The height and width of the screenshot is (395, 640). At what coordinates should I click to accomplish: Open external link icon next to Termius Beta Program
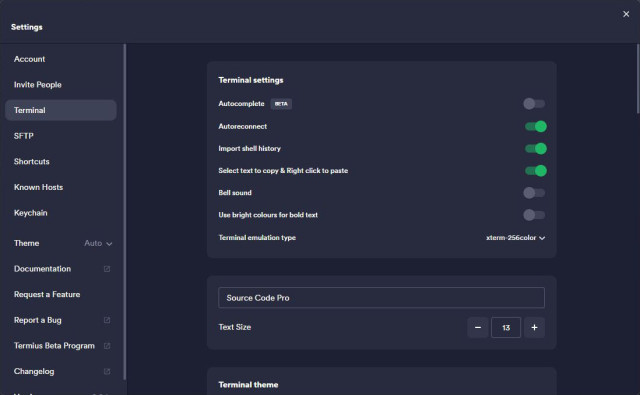(107, 346)
